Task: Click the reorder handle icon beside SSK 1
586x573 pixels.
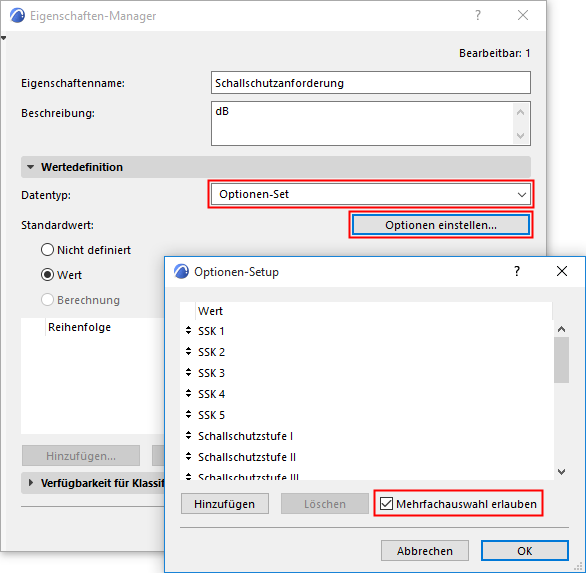Action: (x=188, y=330)
